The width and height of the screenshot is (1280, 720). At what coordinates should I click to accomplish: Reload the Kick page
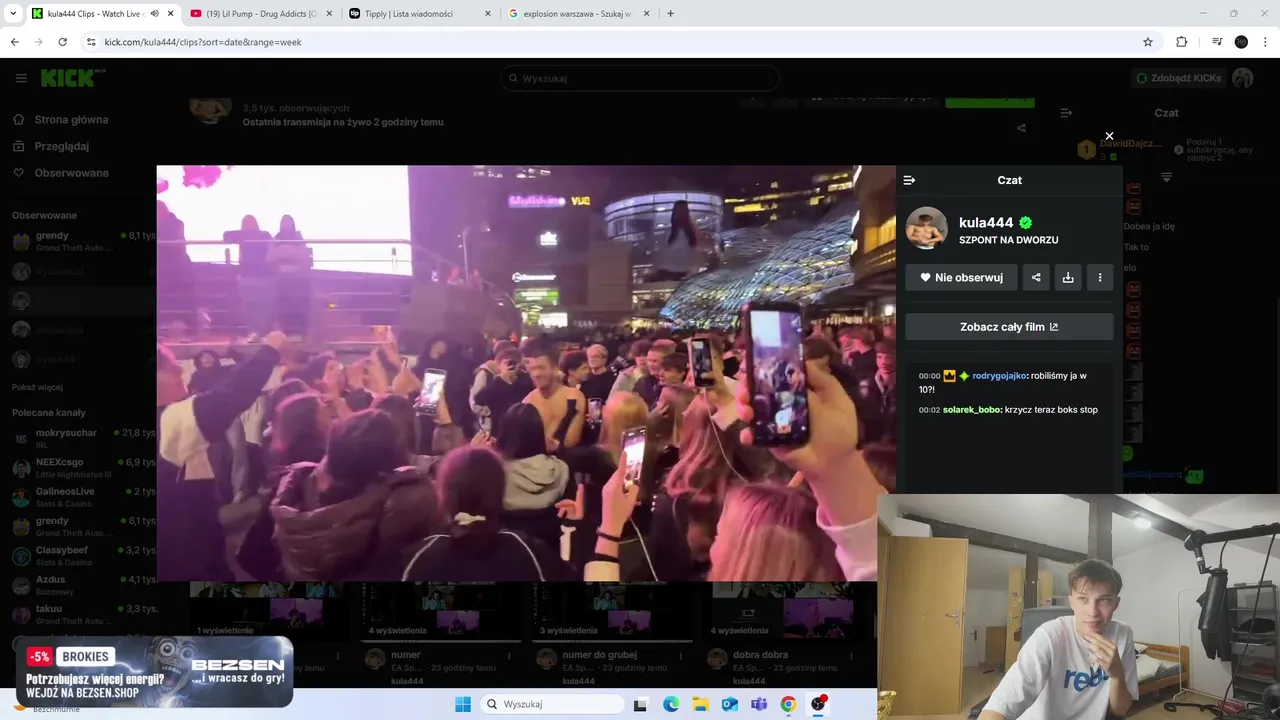[62, 42]
